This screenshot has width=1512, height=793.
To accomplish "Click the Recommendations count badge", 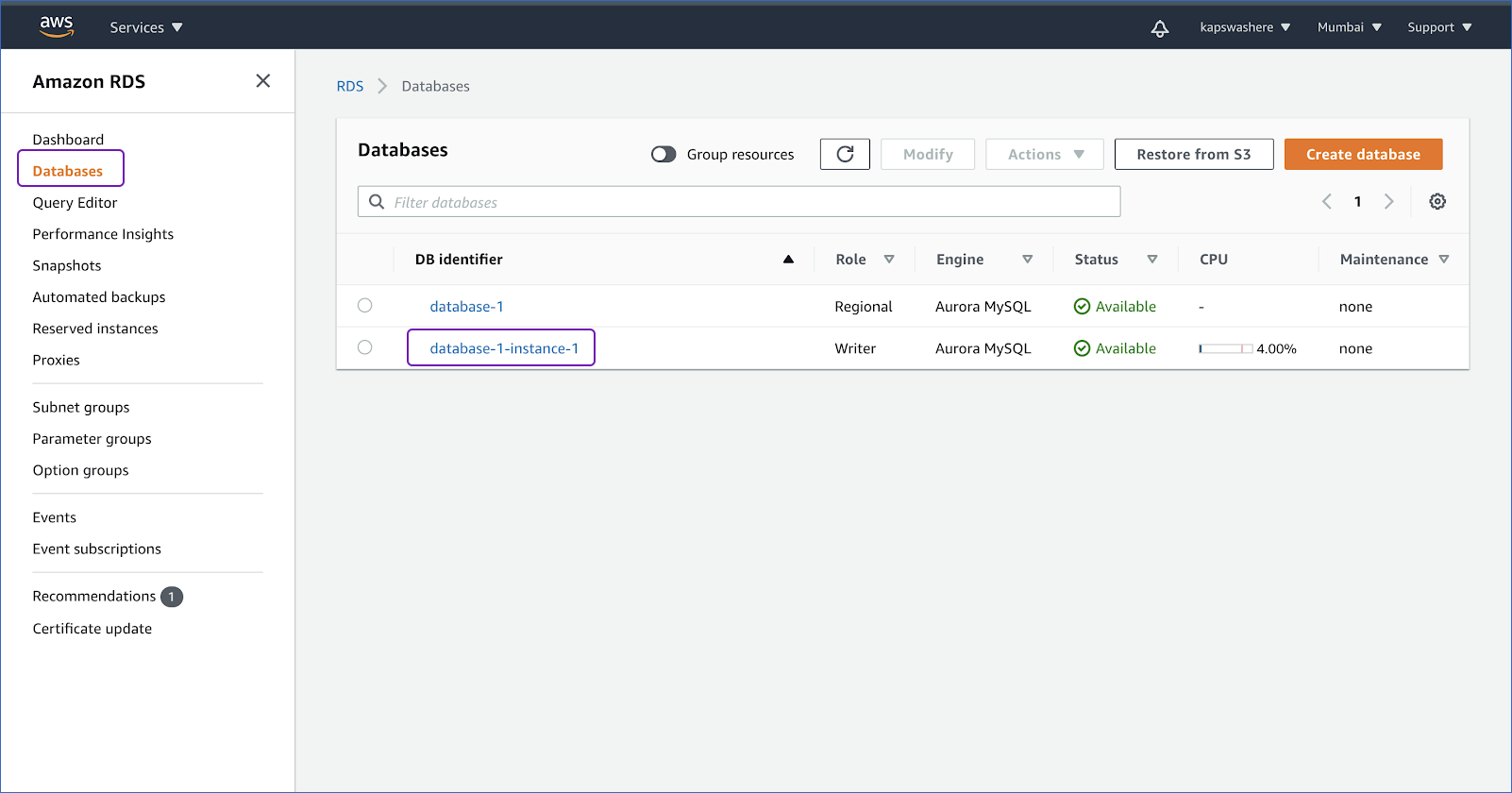I will (x=172, y=597).
